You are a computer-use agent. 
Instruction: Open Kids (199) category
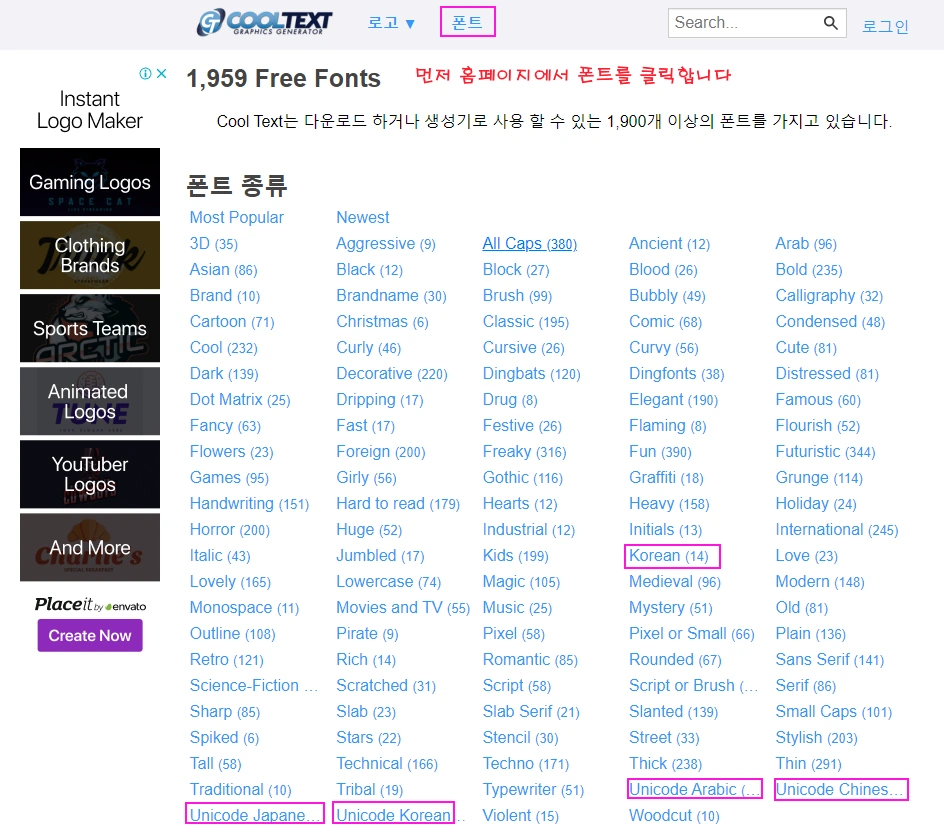pos(515,556)
